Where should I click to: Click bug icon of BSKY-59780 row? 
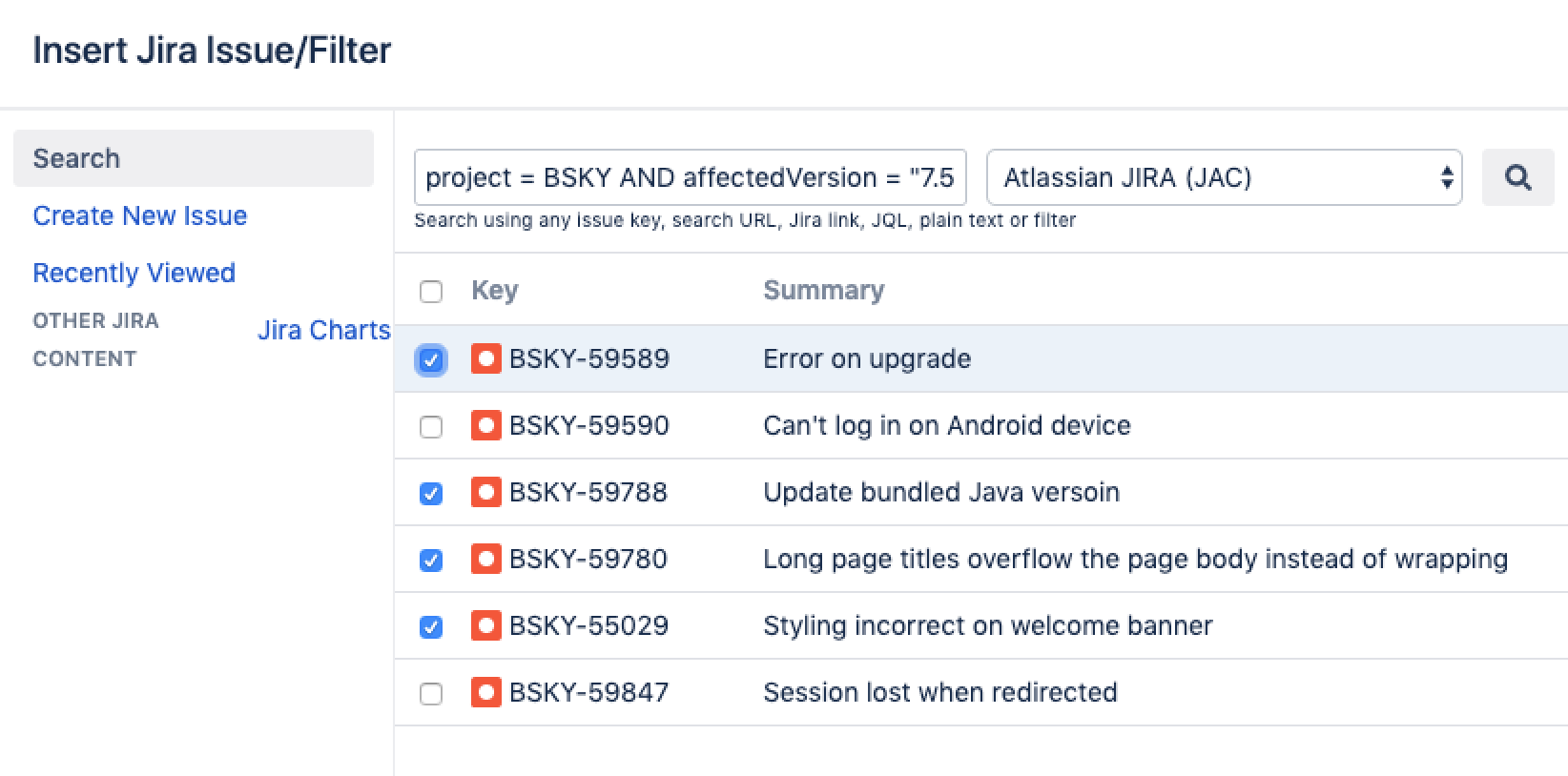pyautogui.click(x=485, y=560)
